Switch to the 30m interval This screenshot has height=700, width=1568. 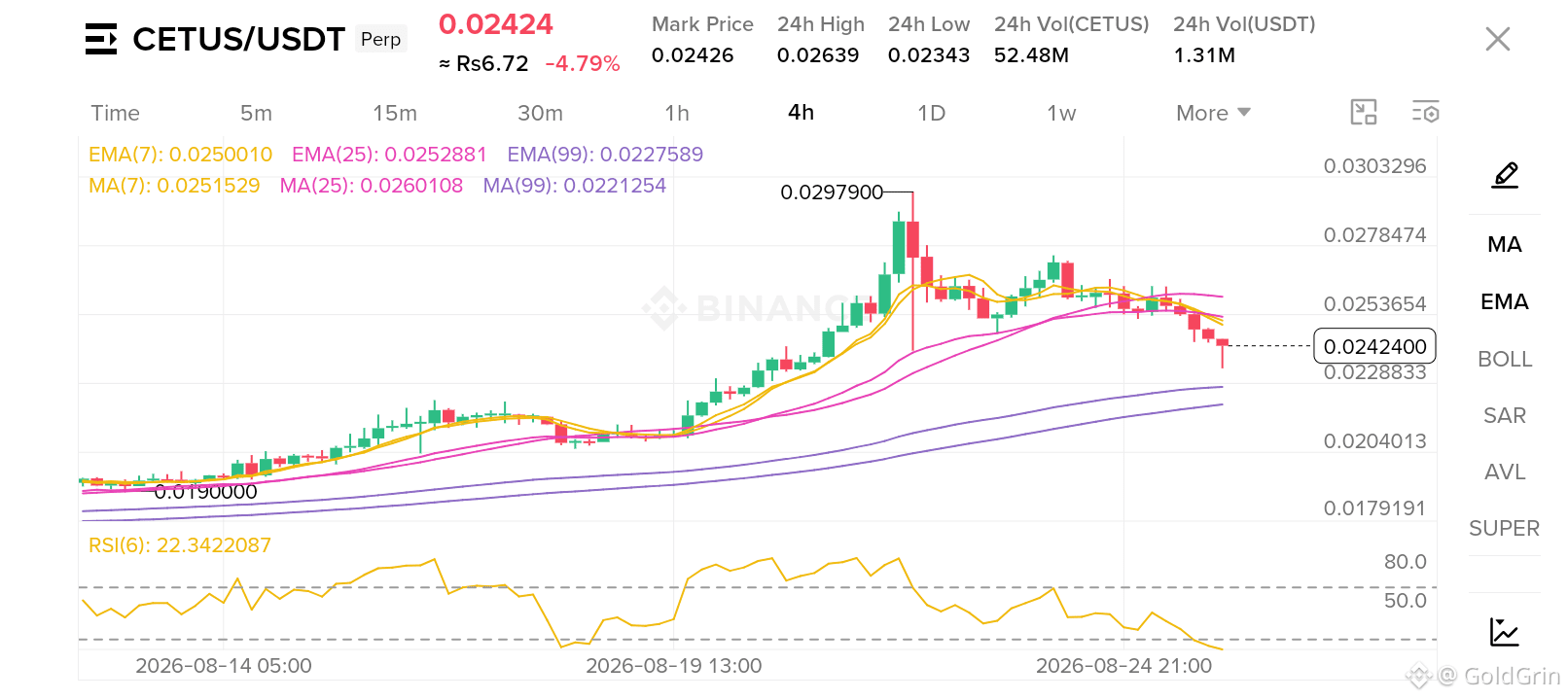point(540,113)
